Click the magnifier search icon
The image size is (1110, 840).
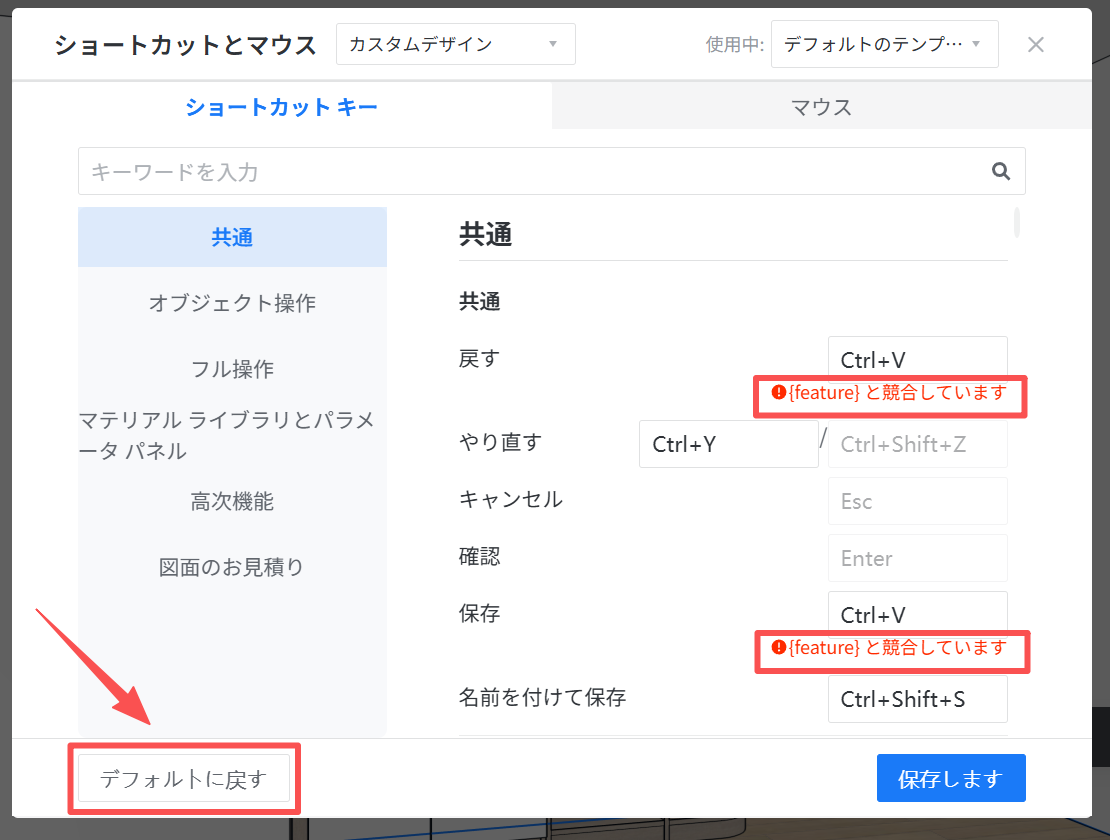1000,171
